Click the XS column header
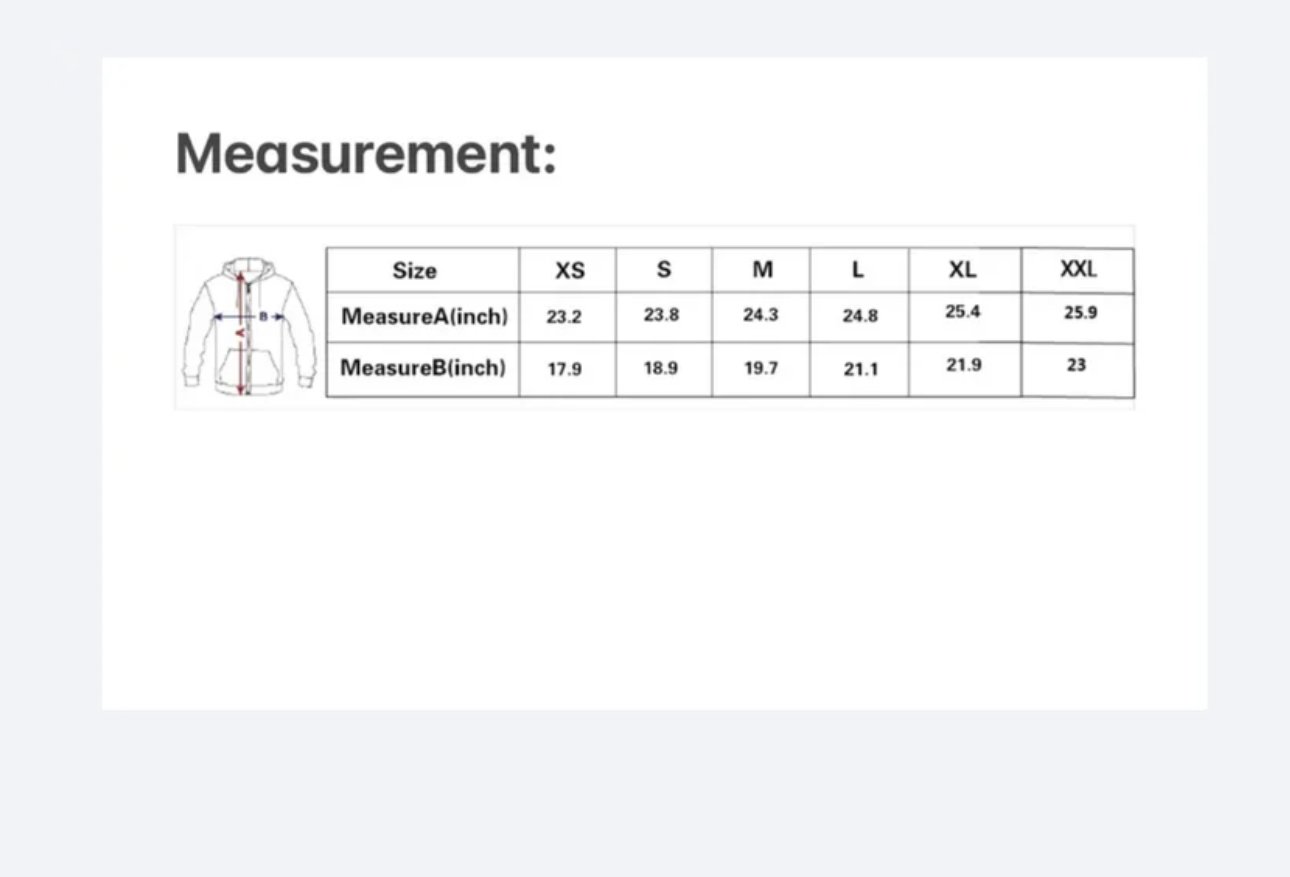 click(x=569, y=270)
